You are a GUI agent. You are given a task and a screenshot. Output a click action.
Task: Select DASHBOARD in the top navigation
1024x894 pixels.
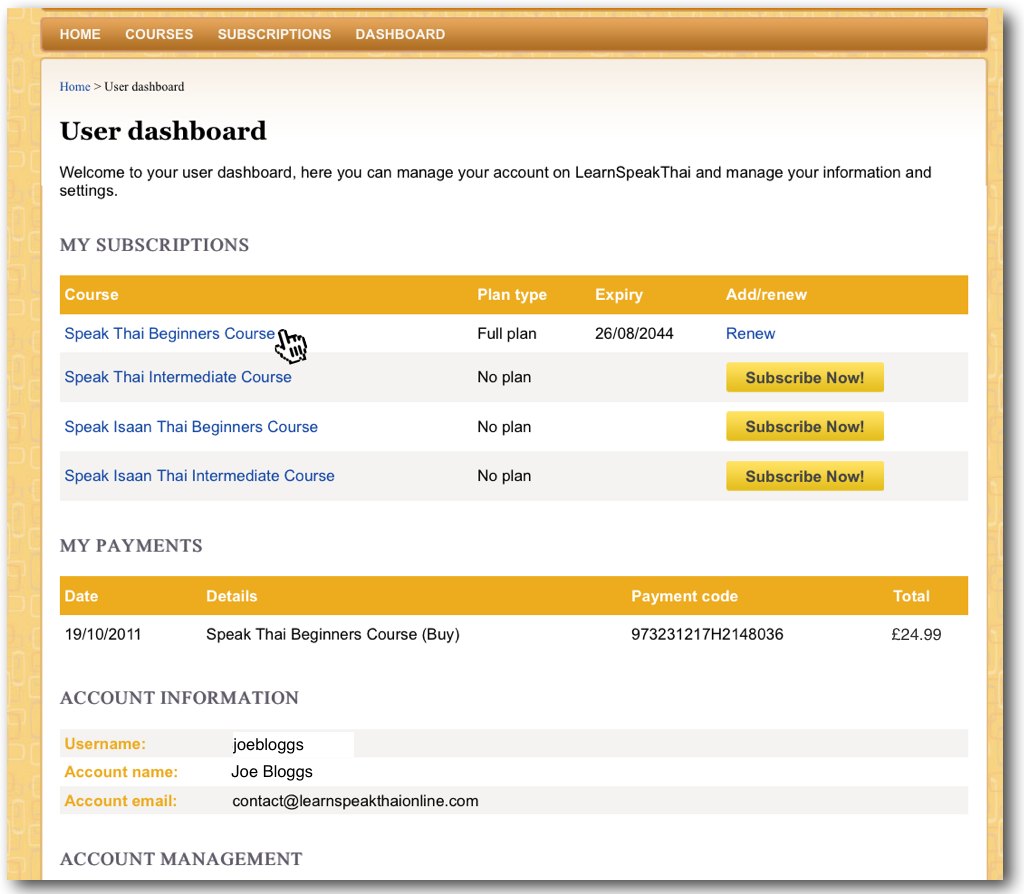pos(400,34)
